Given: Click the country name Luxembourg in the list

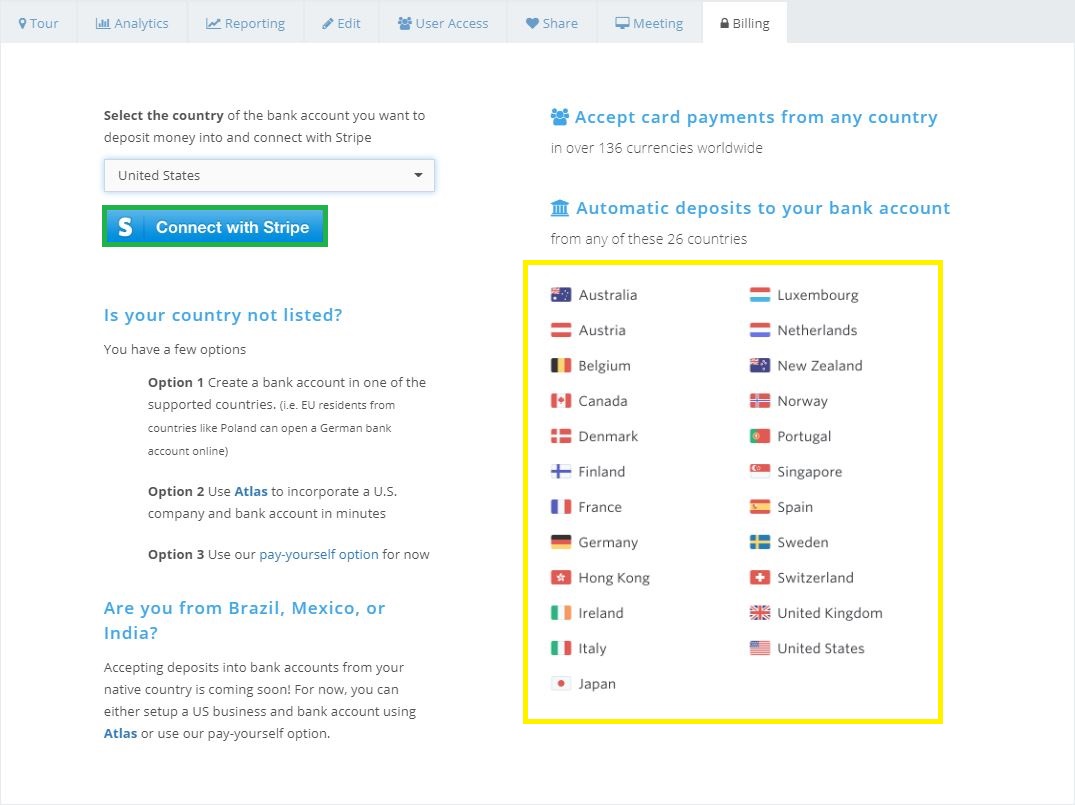Looking at the screenshot, I should 817,296.
